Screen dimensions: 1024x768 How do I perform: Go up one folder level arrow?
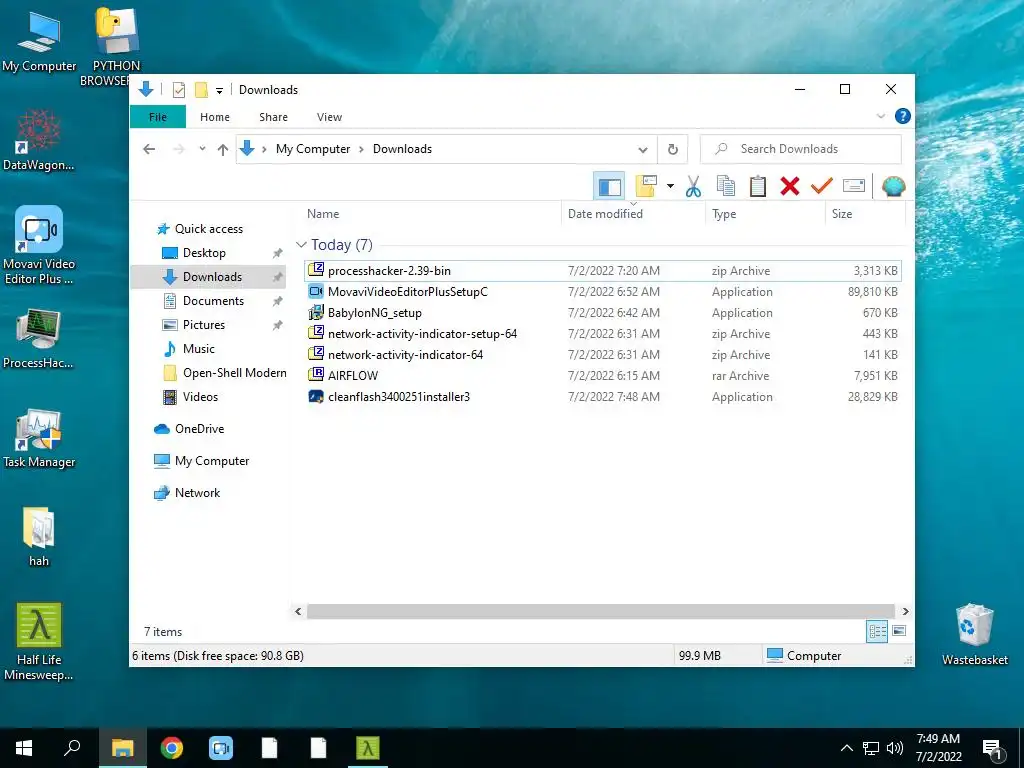(223, 150)
